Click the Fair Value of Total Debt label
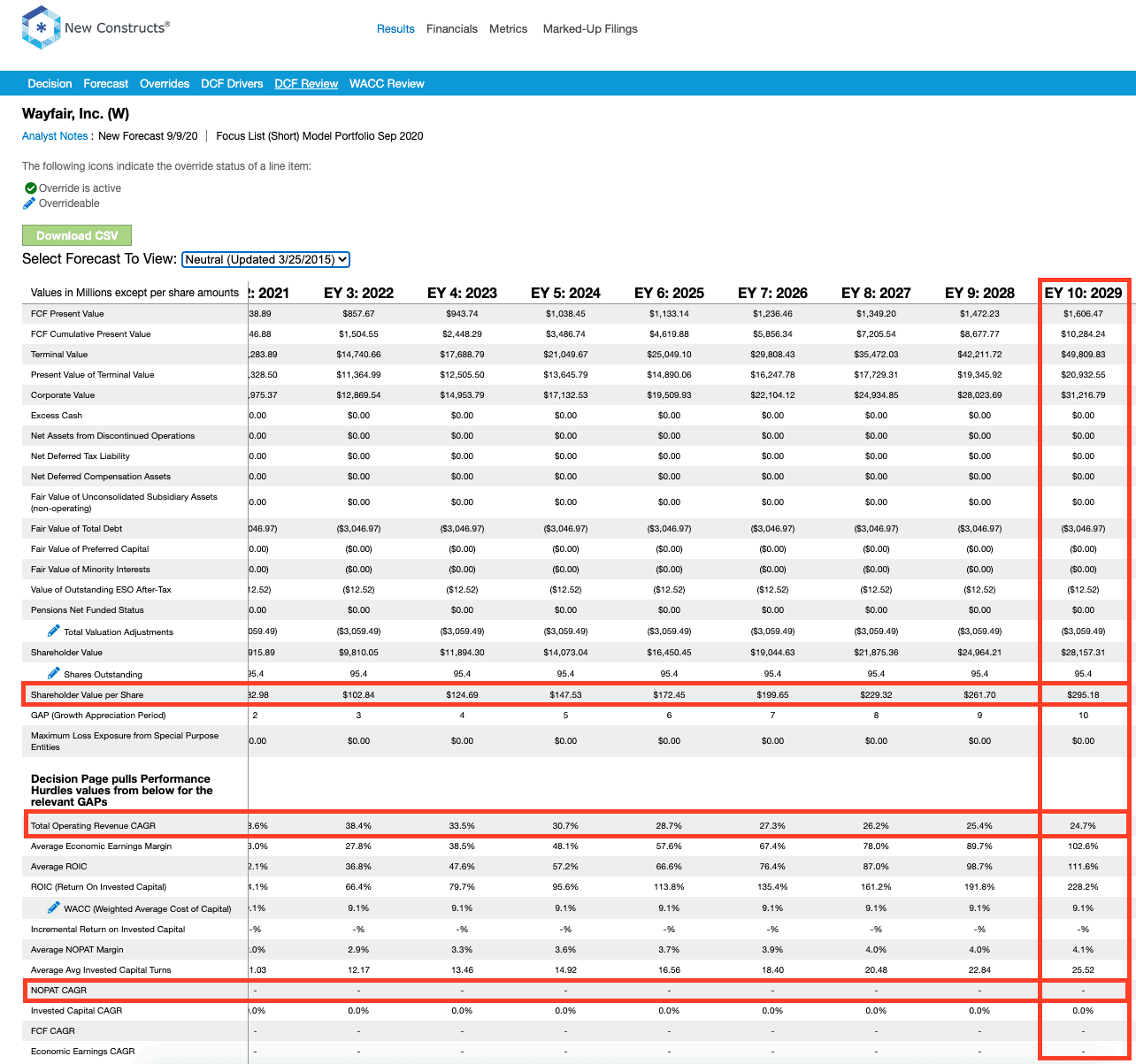The width and height of the screenshot is (1136, 1064). (x=77, y=529)
